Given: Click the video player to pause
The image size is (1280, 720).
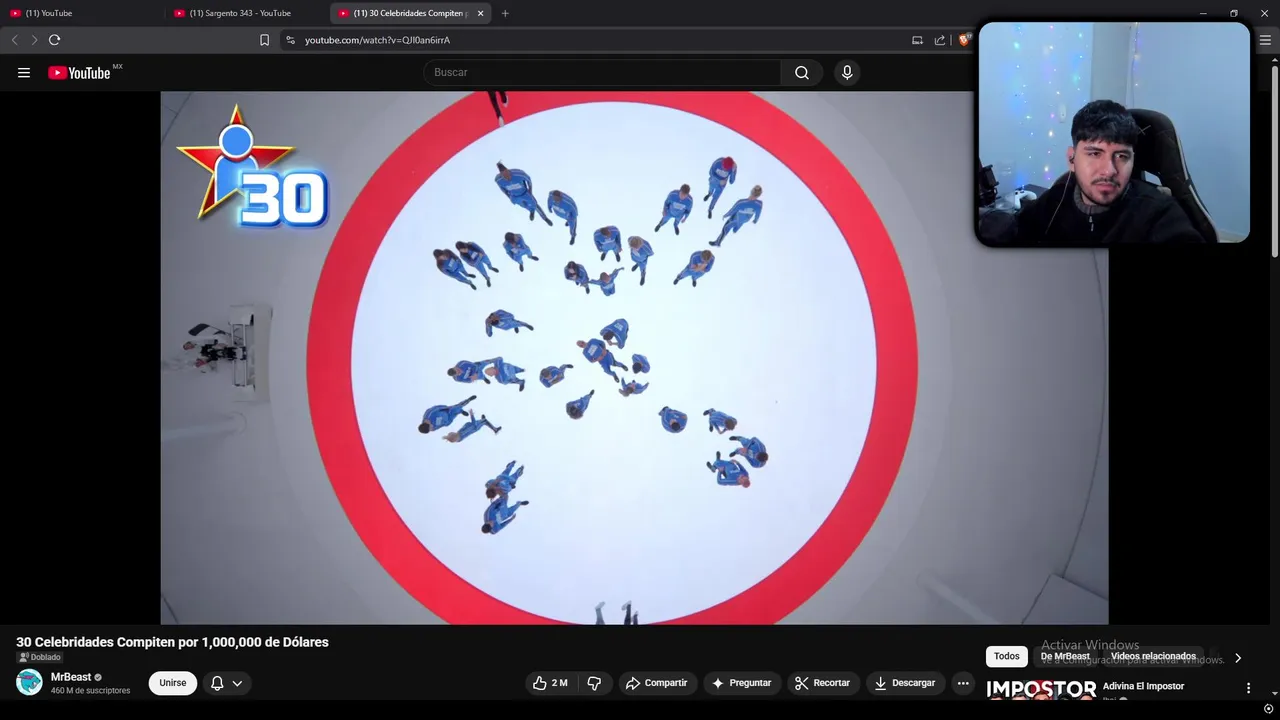Looking at the screenshot, I should [634, 358].
